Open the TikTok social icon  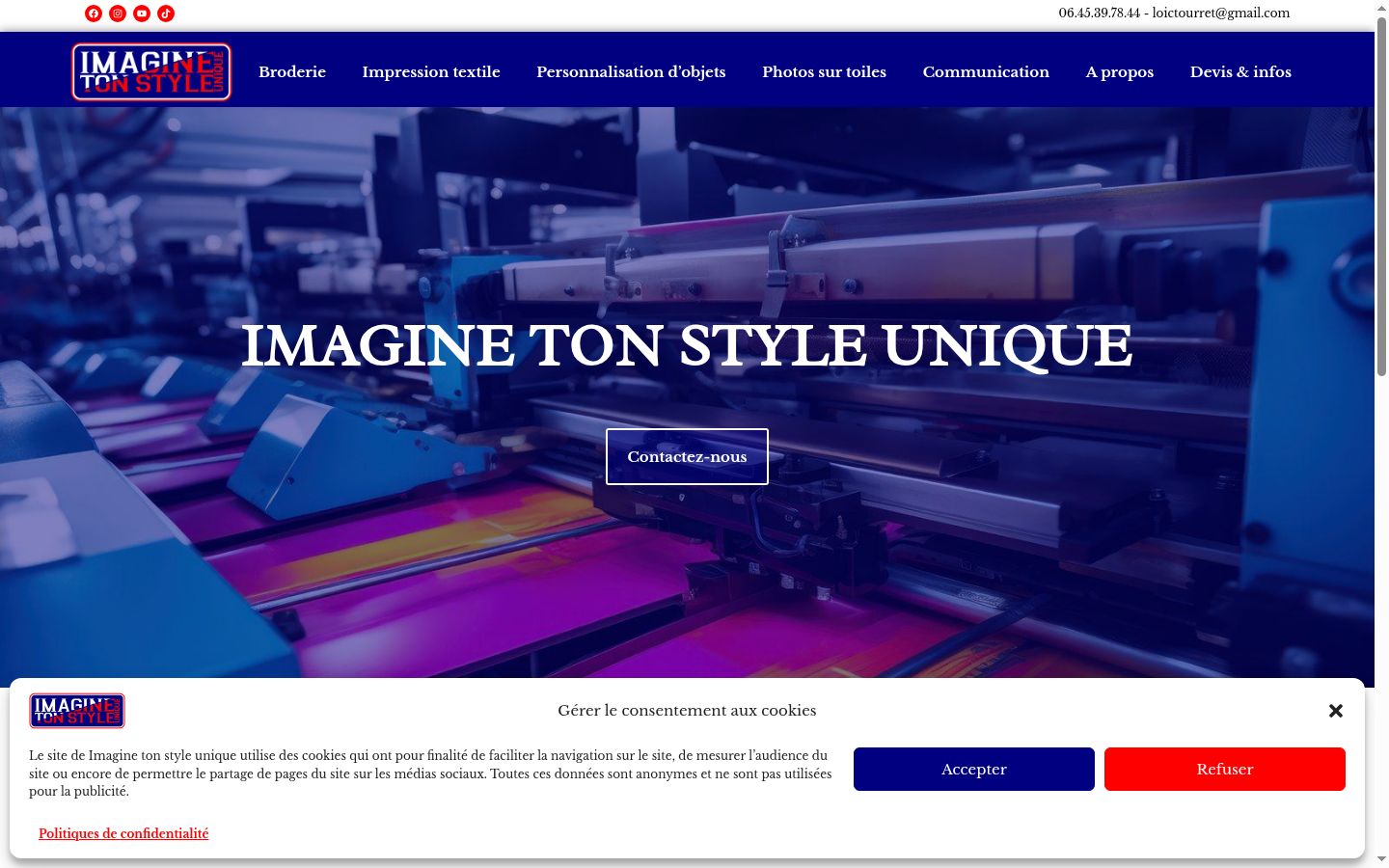point(166,14)
